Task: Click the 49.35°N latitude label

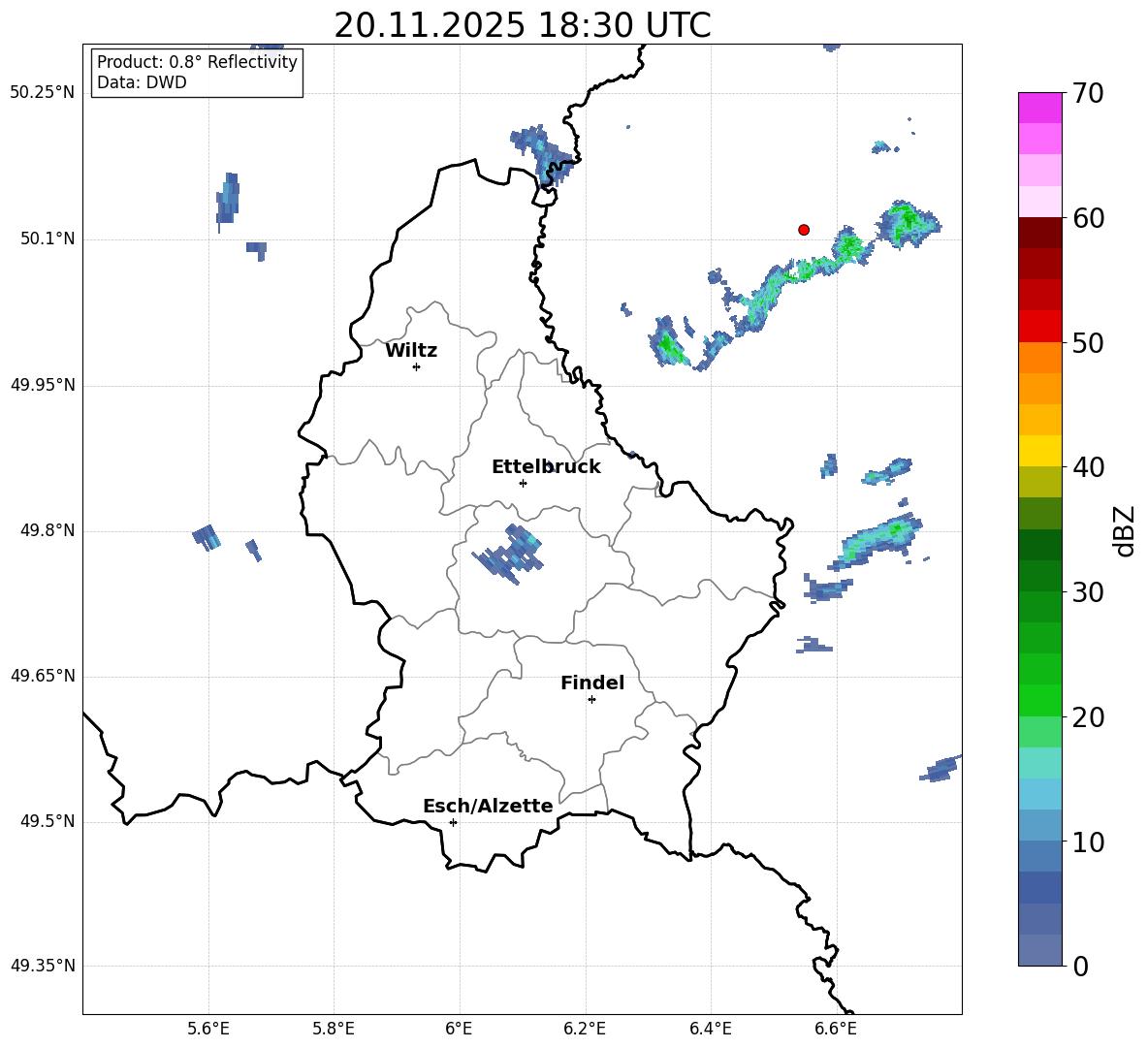Action: 43,966
